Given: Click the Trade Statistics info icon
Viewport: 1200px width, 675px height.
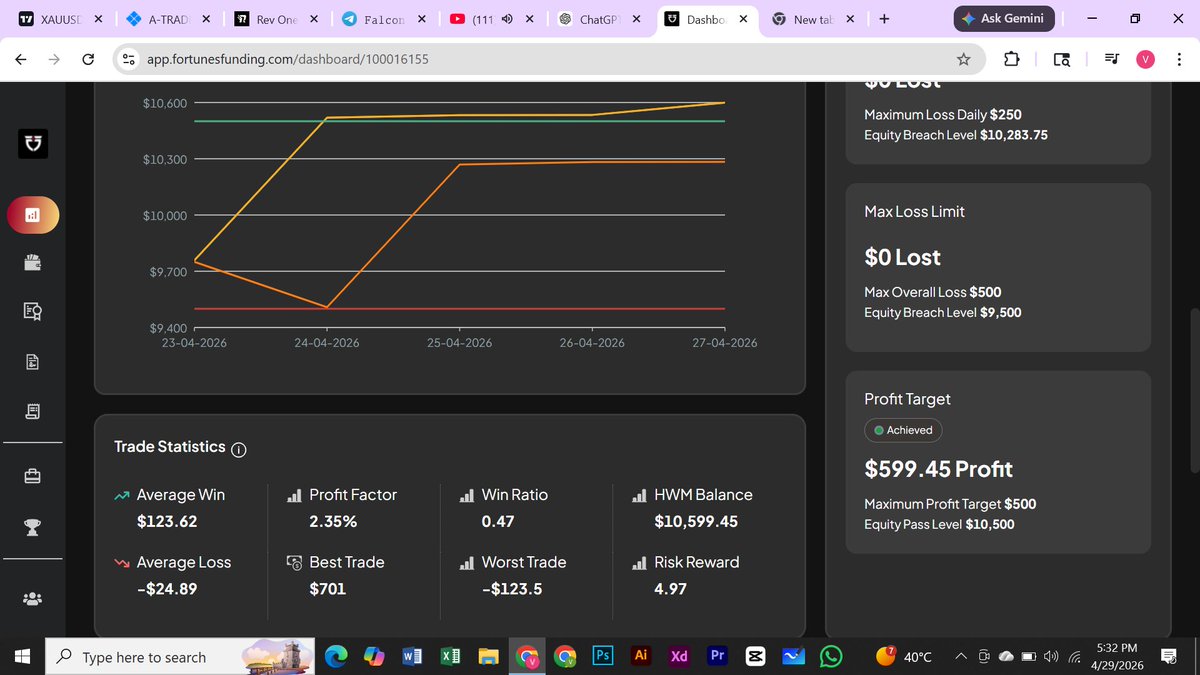Looking at the screenshot, I should click(x=239, y=450).
